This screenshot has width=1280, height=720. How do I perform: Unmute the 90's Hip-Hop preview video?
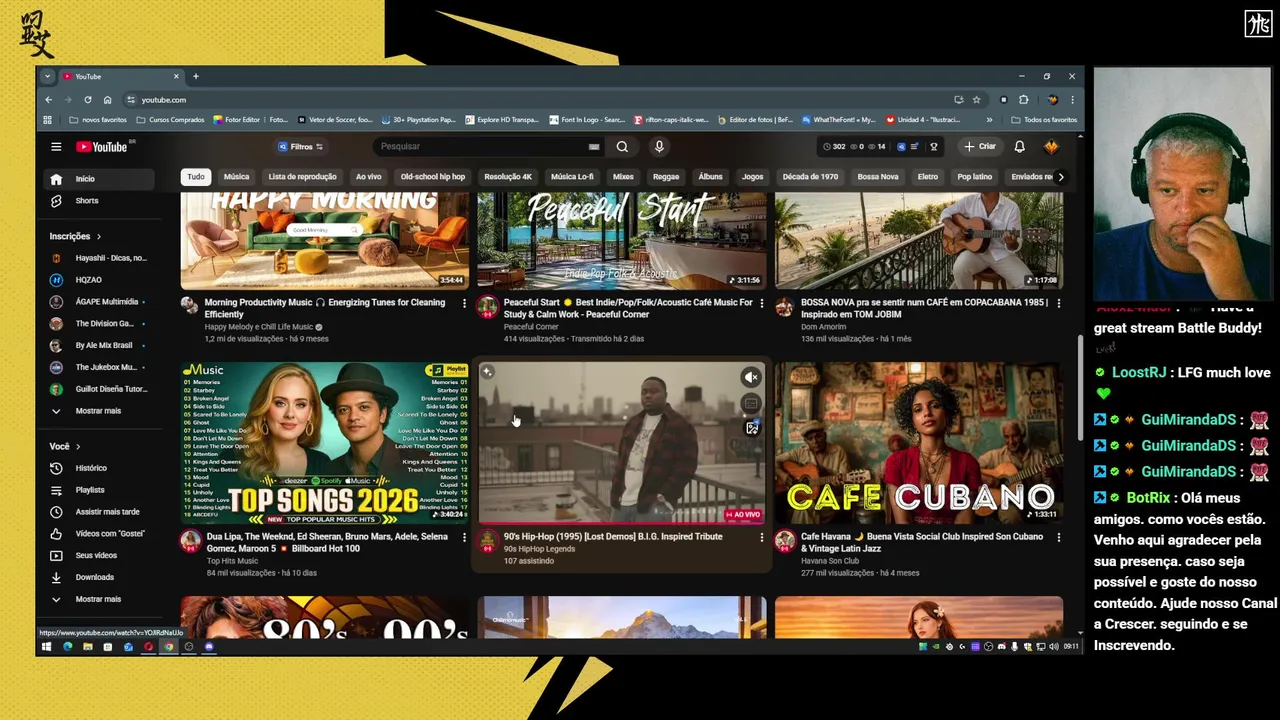[751, 377]
